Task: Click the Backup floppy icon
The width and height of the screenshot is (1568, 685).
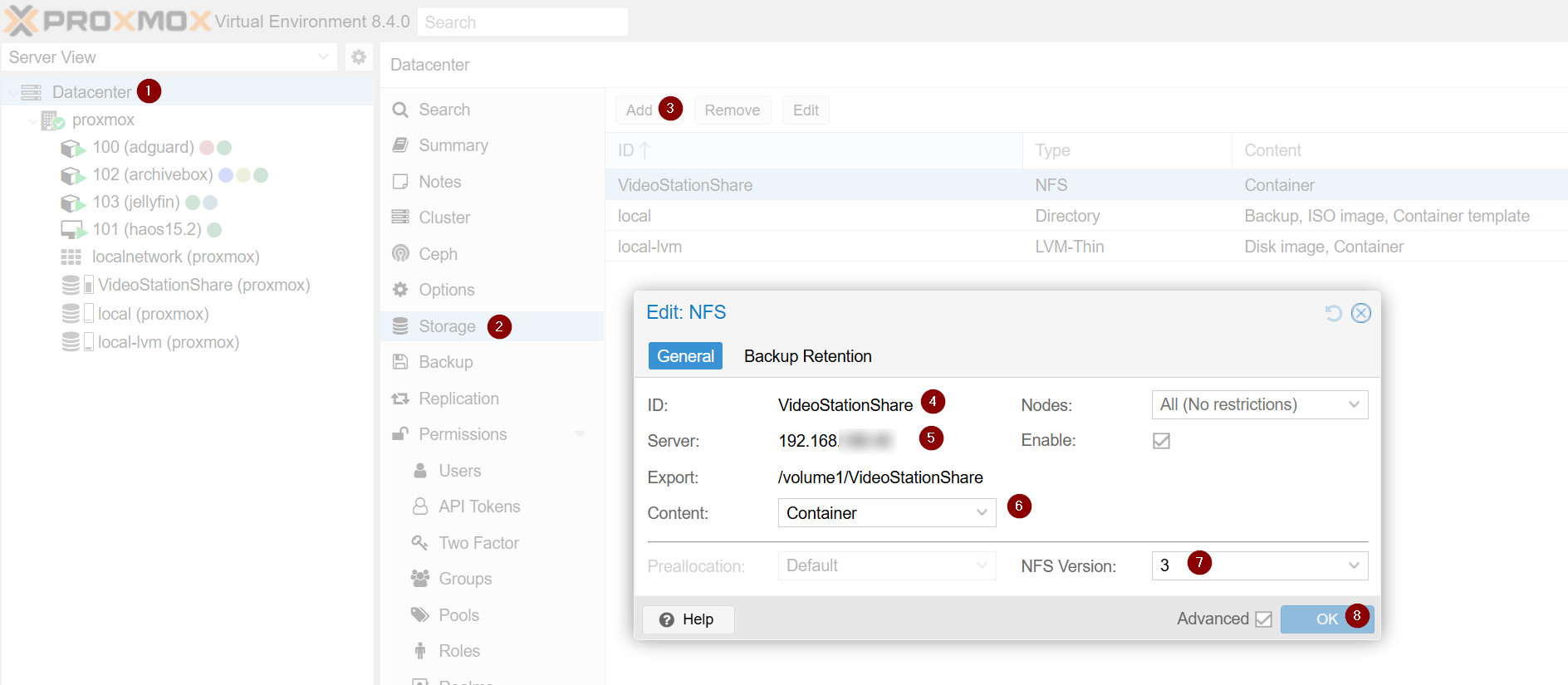Action: [x=400, y=362]
